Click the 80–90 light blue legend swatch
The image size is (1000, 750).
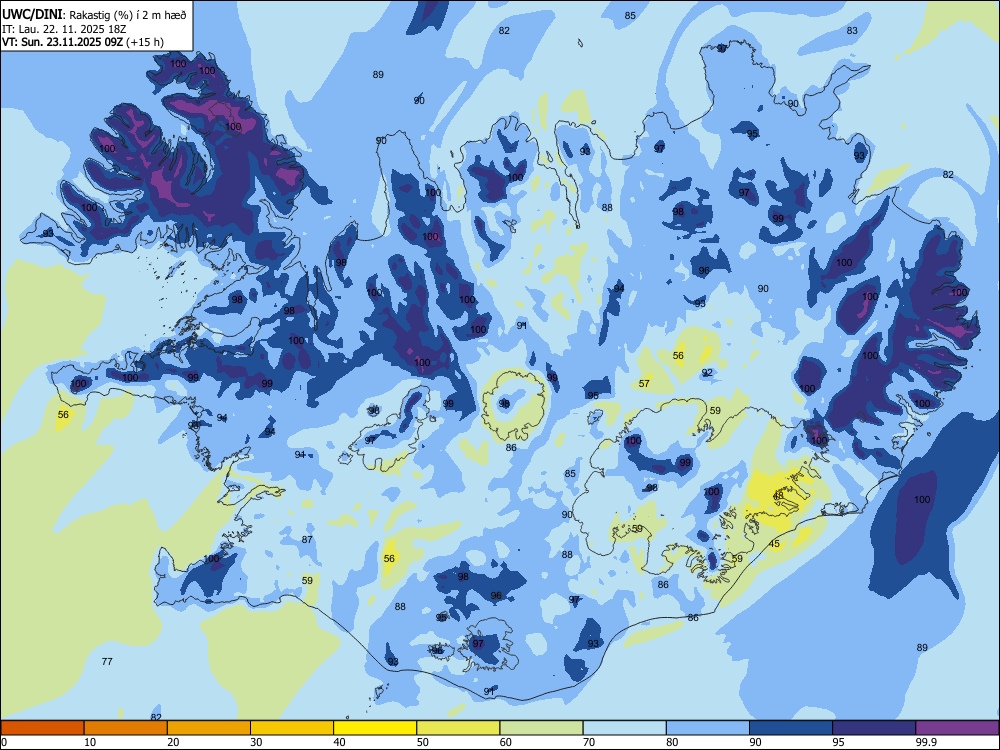pyautogui.click(x=708, y=728)
